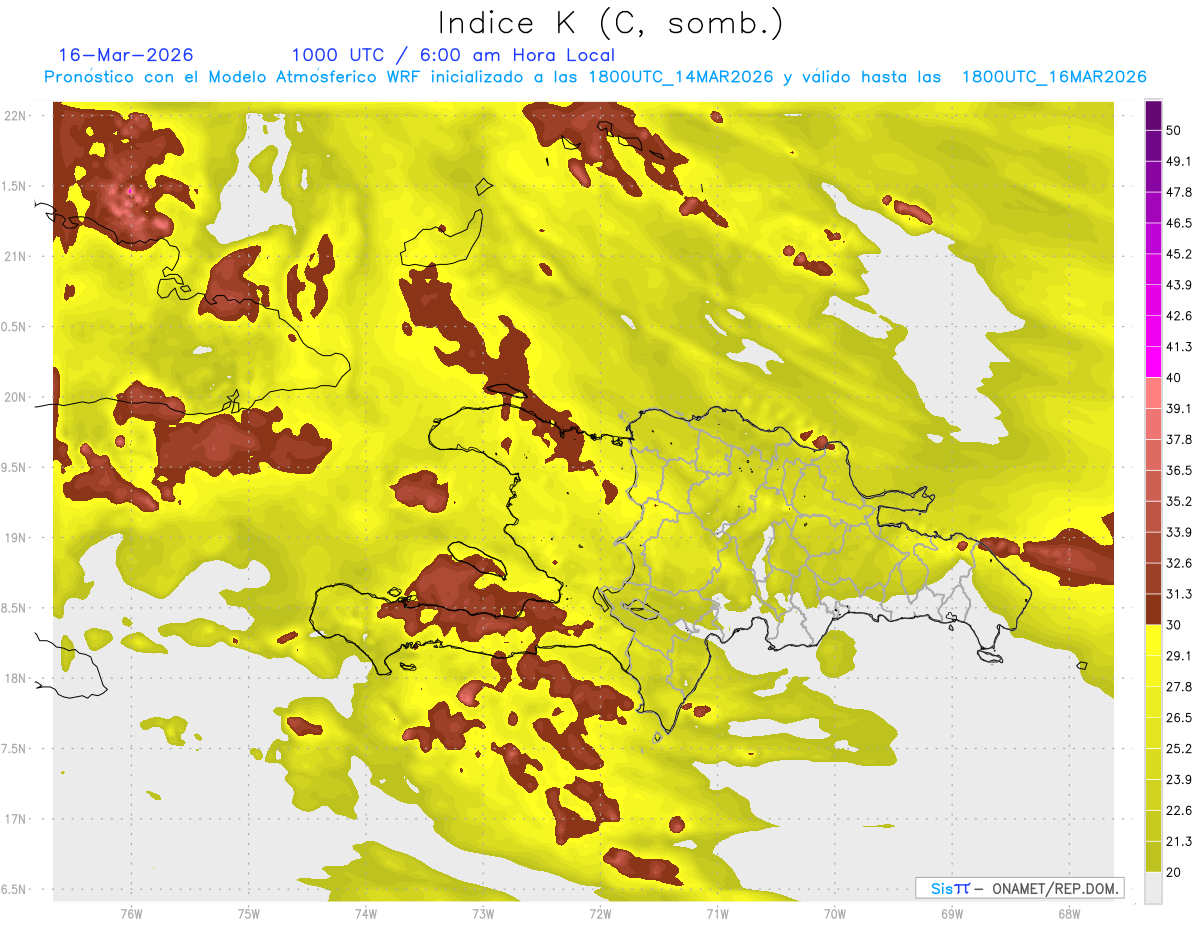Click the colorbar value 26.5
Image resolution: width=1200 pixels, height=927 pixels.
point(1179,718)
